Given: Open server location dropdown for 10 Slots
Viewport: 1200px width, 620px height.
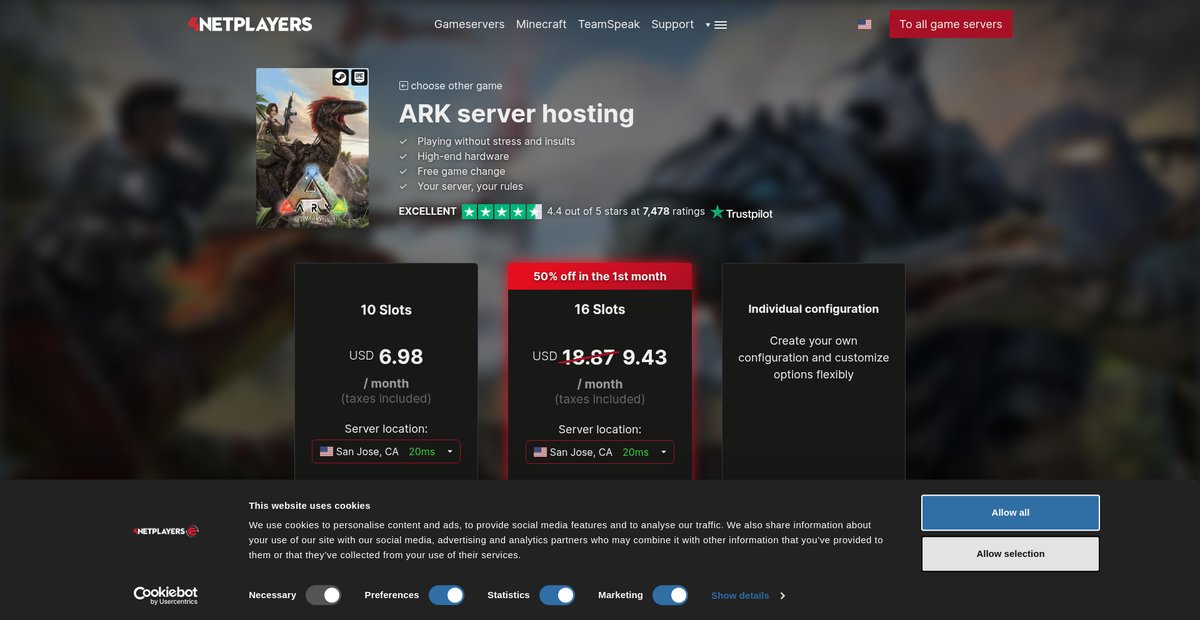Looking at the screenshot, I should (x=386, y=452).
